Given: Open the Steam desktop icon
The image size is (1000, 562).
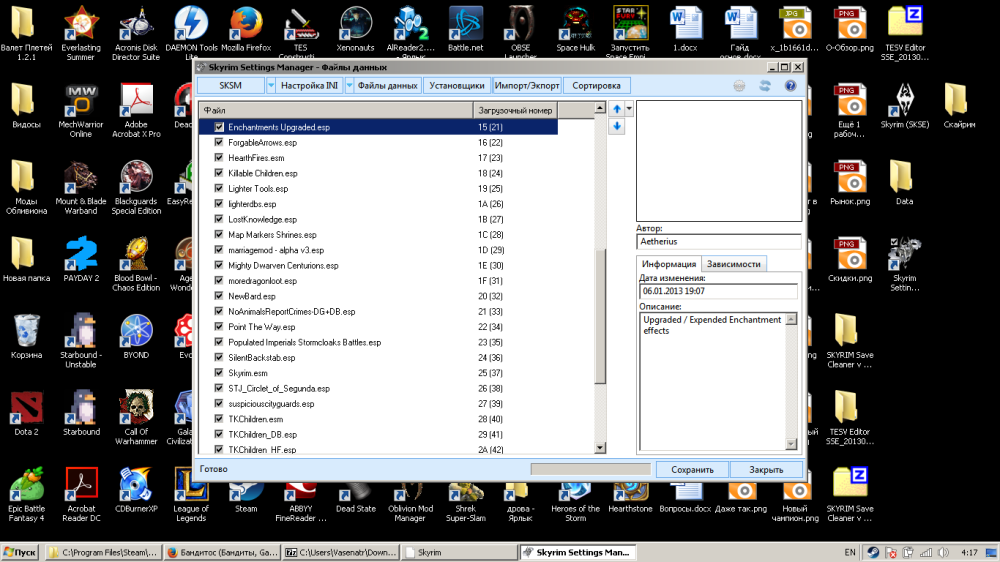Looking at the screenshot, I should 246,498.
